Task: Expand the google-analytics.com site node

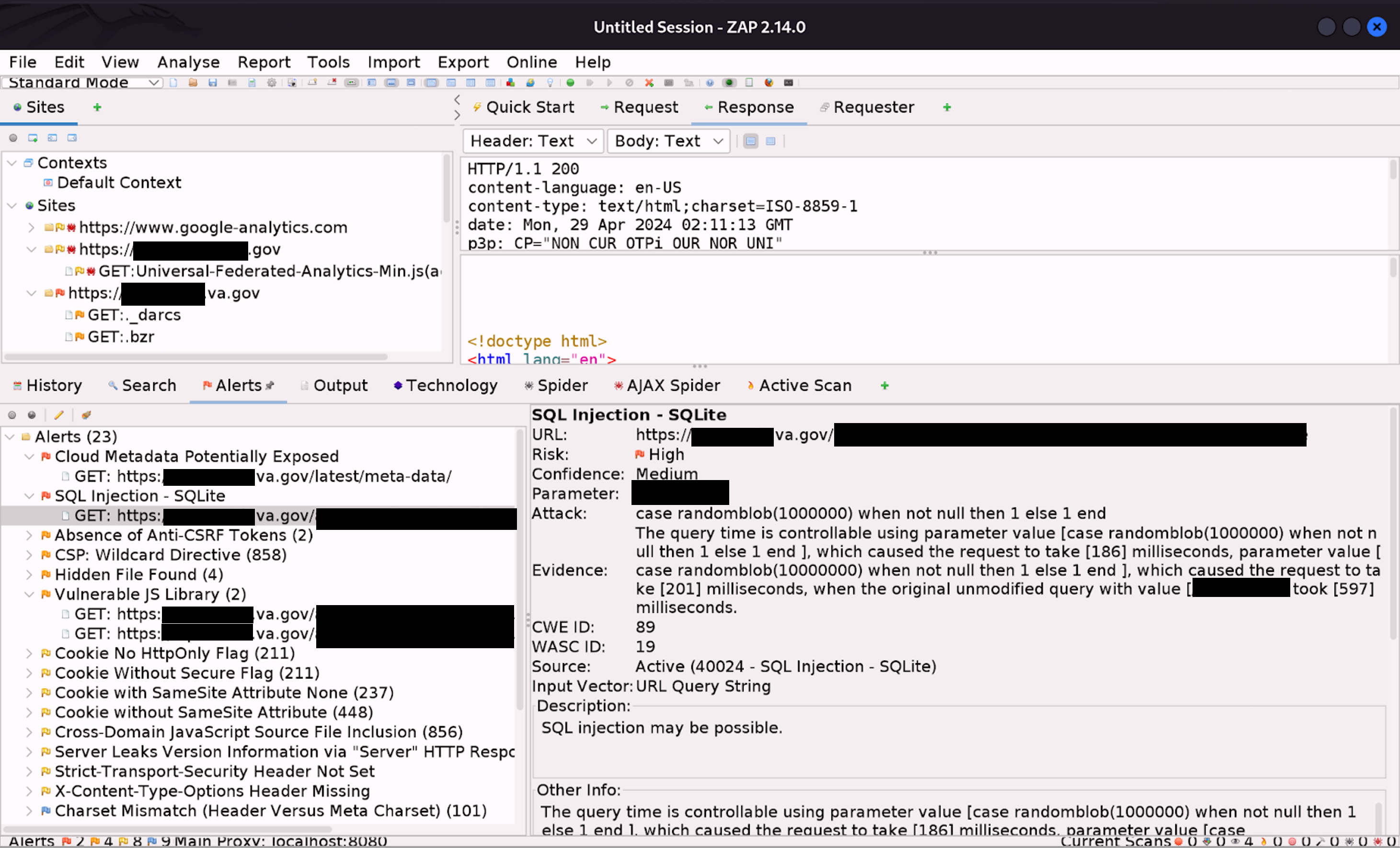Action: (x=32, y=227)
